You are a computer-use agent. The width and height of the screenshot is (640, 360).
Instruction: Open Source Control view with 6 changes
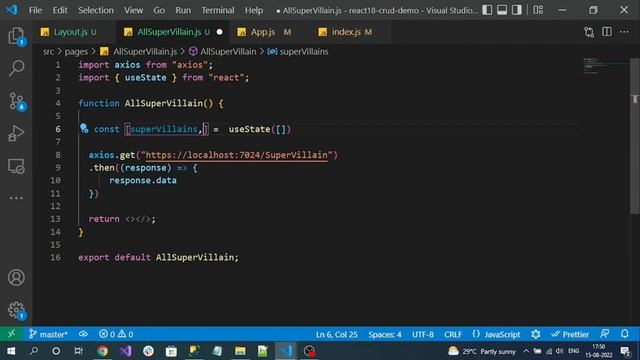16,101
